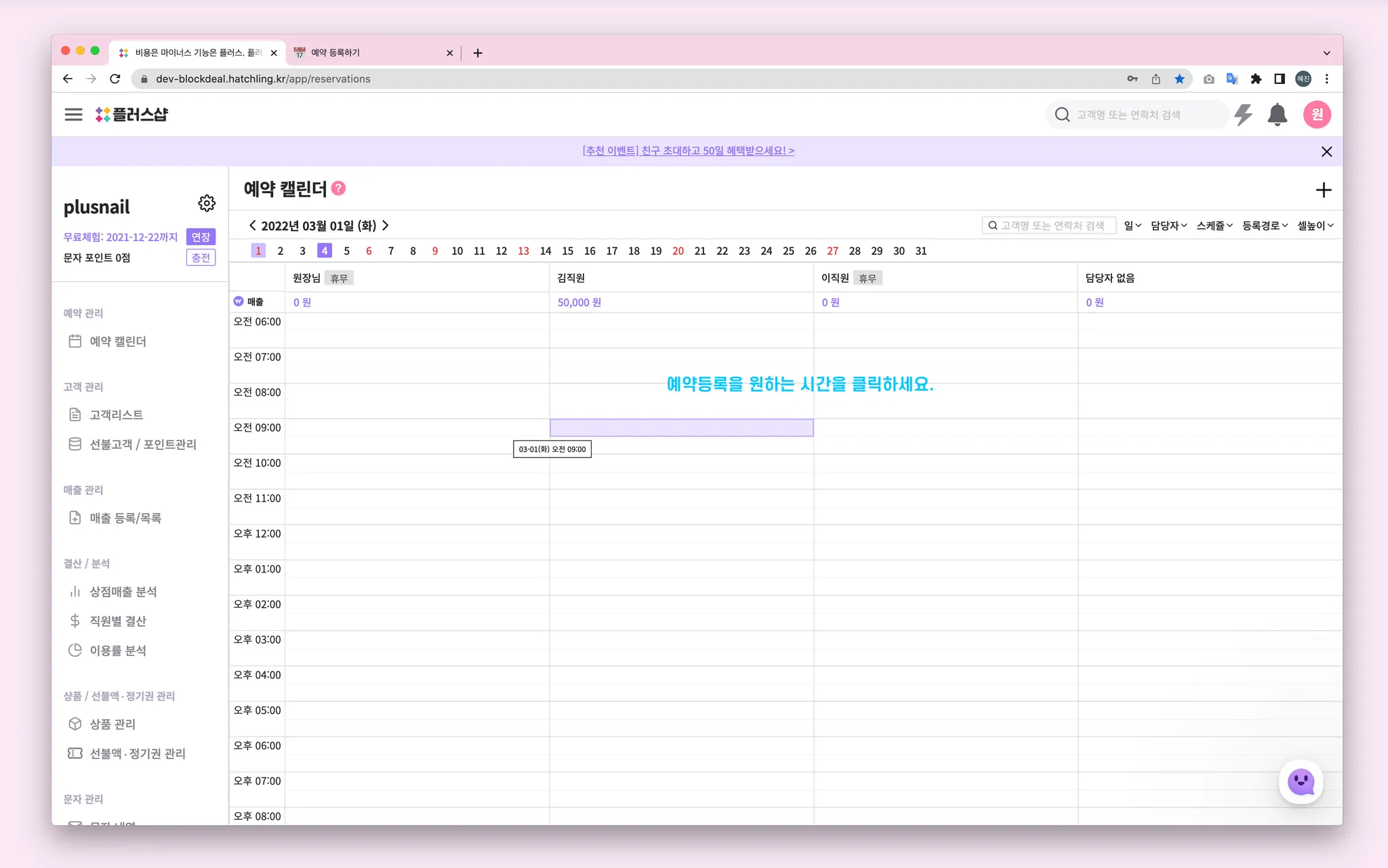Open the hamburger menu icon
Image resolution: width=1388 pixels, height=868 pixels.
pyautogui.click(x=73, y=115)
